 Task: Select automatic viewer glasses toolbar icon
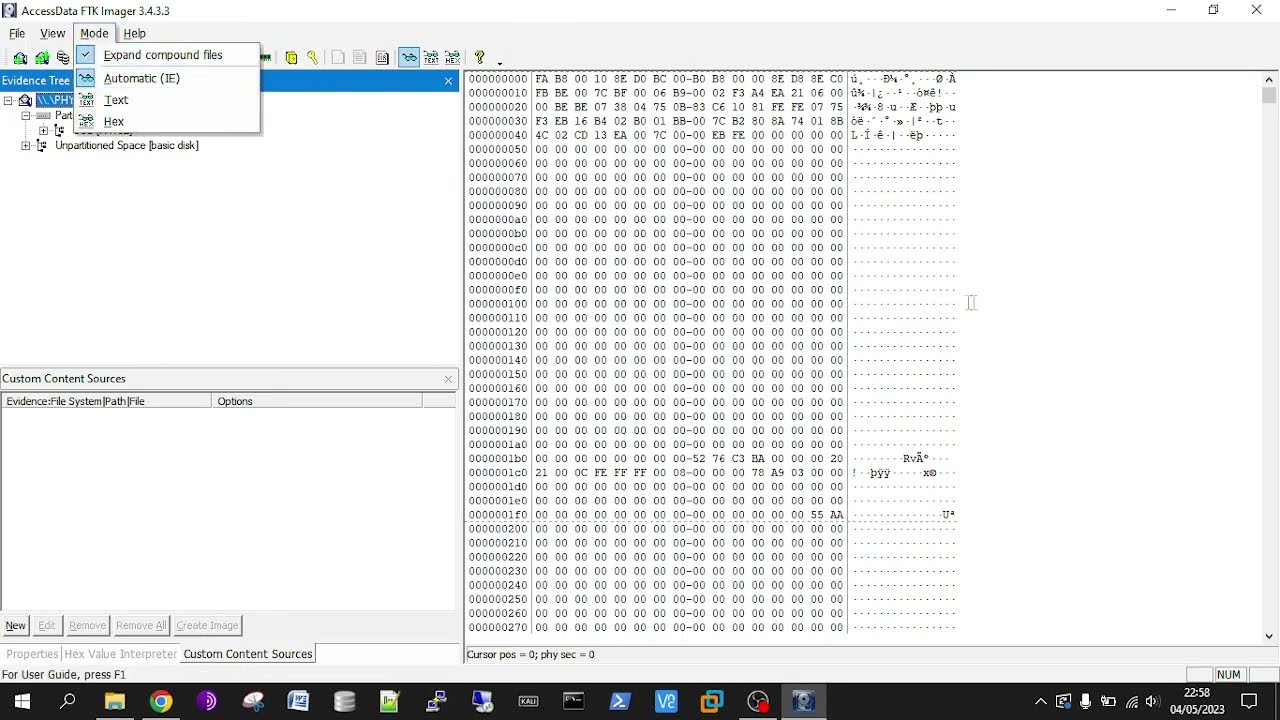pos(409,58)
